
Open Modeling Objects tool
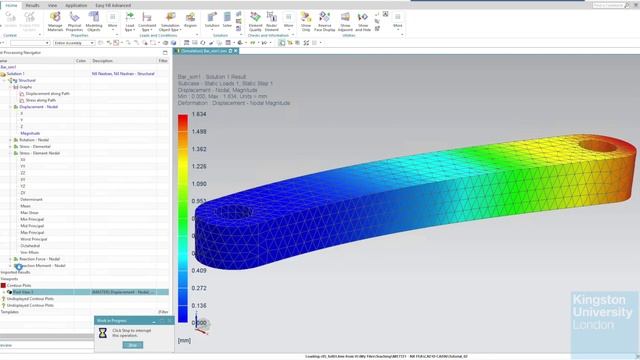pos(94,21)
